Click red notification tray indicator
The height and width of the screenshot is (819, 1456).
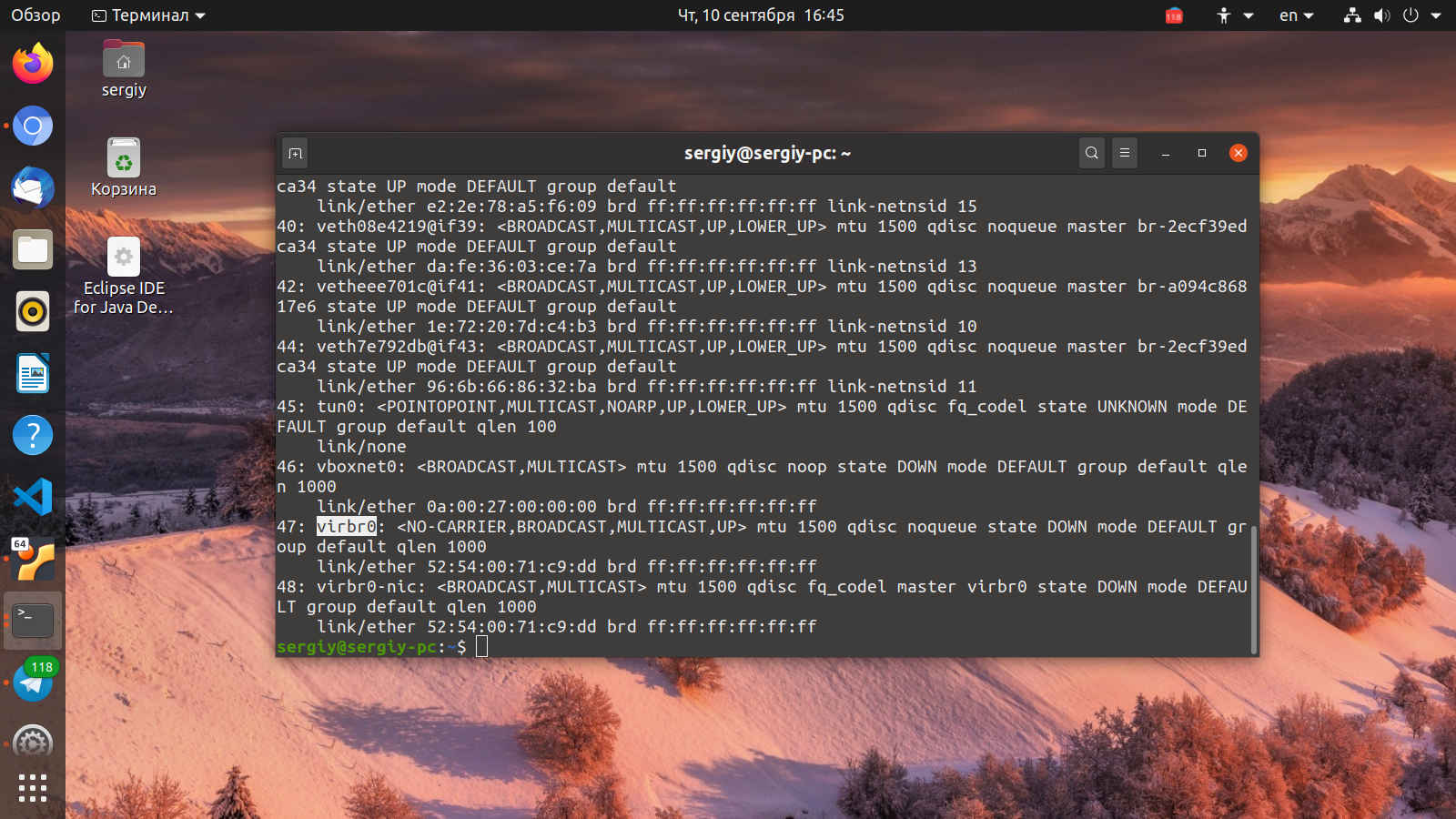tap(1174, 15)
